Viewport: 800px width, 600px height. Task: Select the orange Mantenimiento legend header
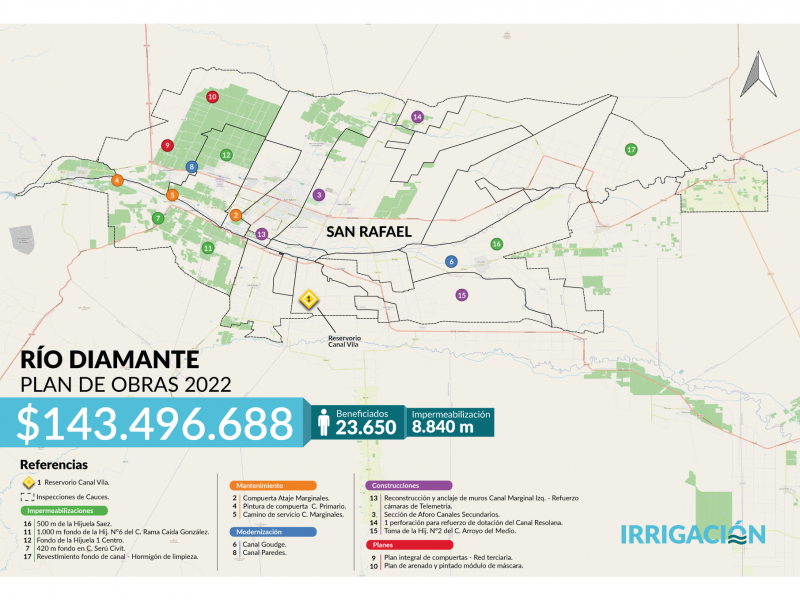[259, 486]
